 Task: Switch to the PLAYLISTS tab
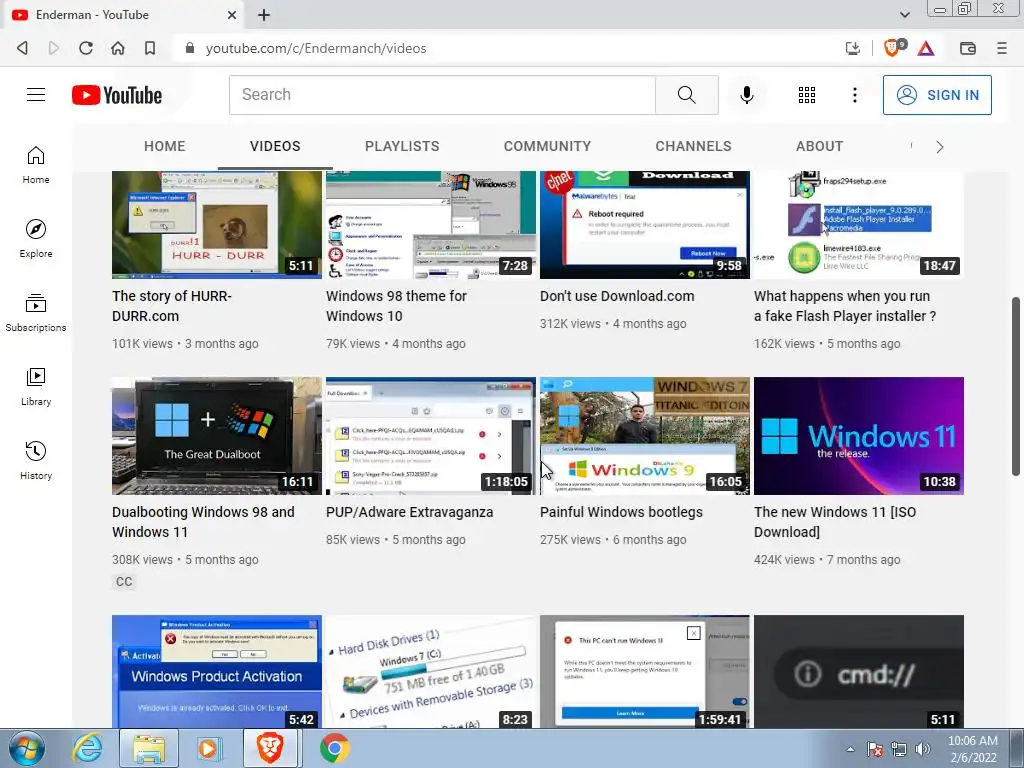tap(402, 146)
